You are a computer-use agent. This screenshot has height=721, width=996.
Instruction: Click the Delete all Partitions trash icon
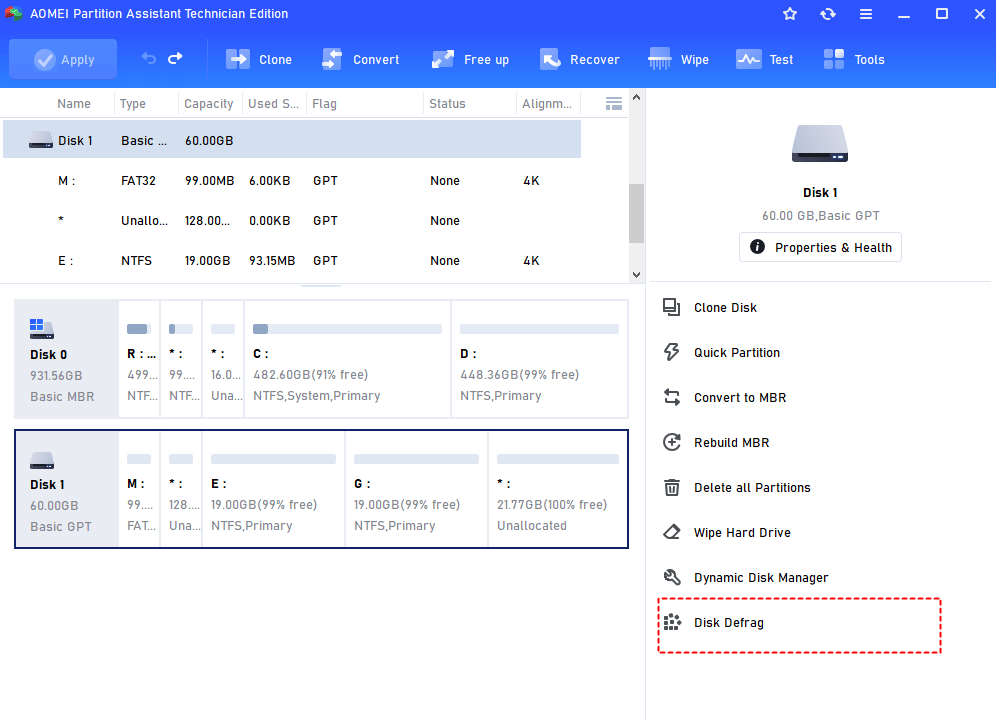(x=671, y=487)
